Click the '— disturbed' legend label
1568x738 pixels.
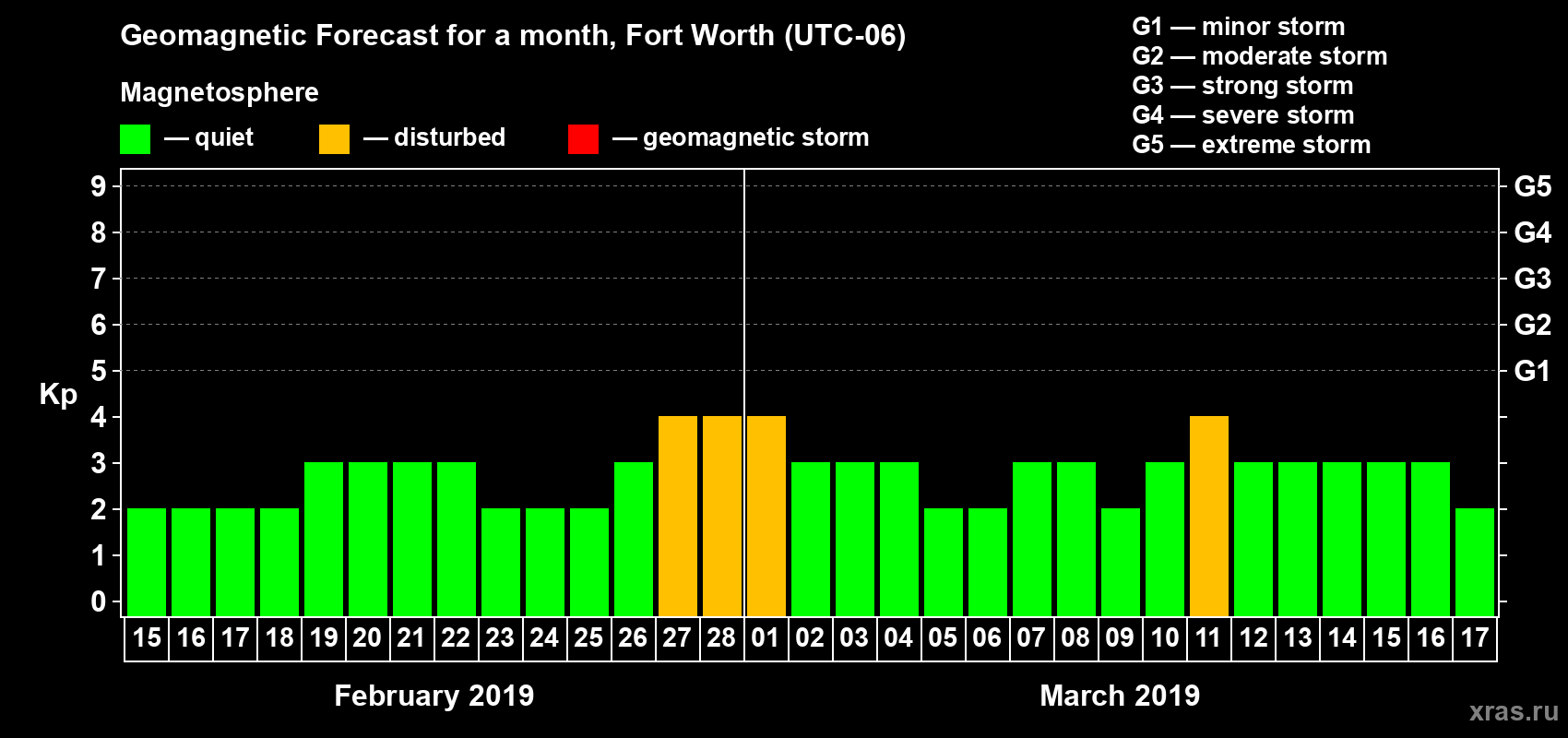(434, 137)
